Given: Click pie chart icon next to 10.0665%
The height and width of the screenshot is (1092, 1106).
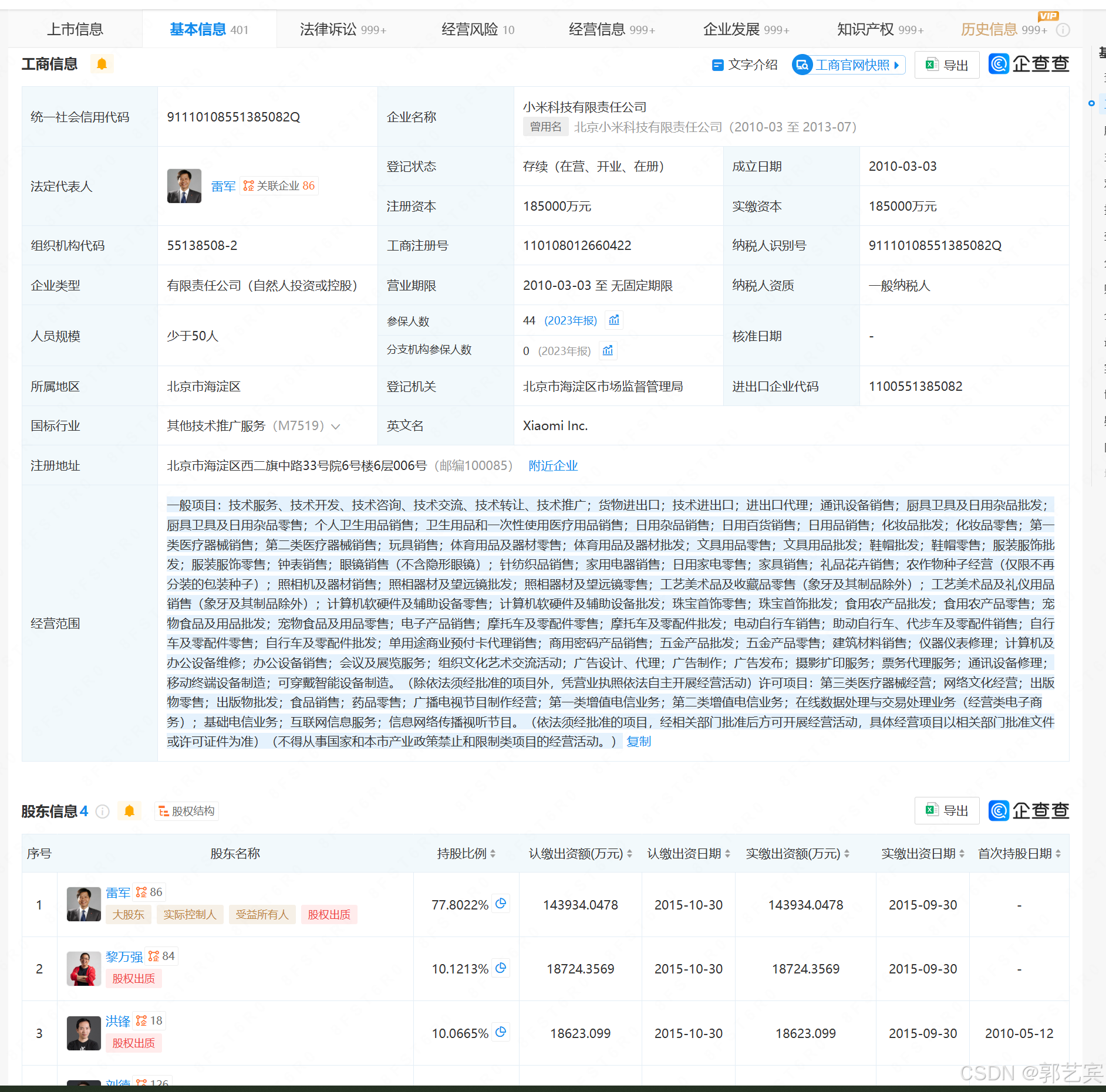Looking at the screenshot, I should pos(501,1032).
